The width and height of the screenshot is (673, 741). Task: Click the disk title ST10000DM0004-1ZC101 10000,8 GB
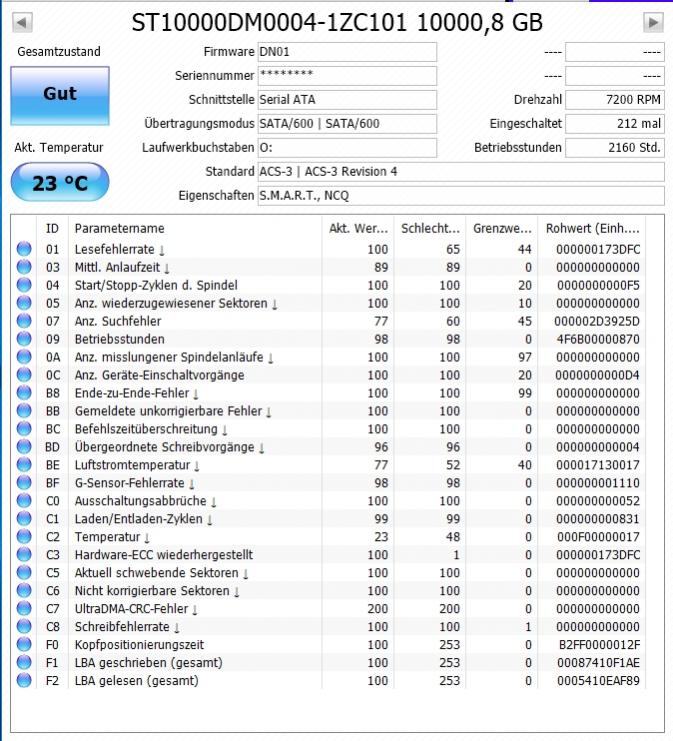point(337,22)
